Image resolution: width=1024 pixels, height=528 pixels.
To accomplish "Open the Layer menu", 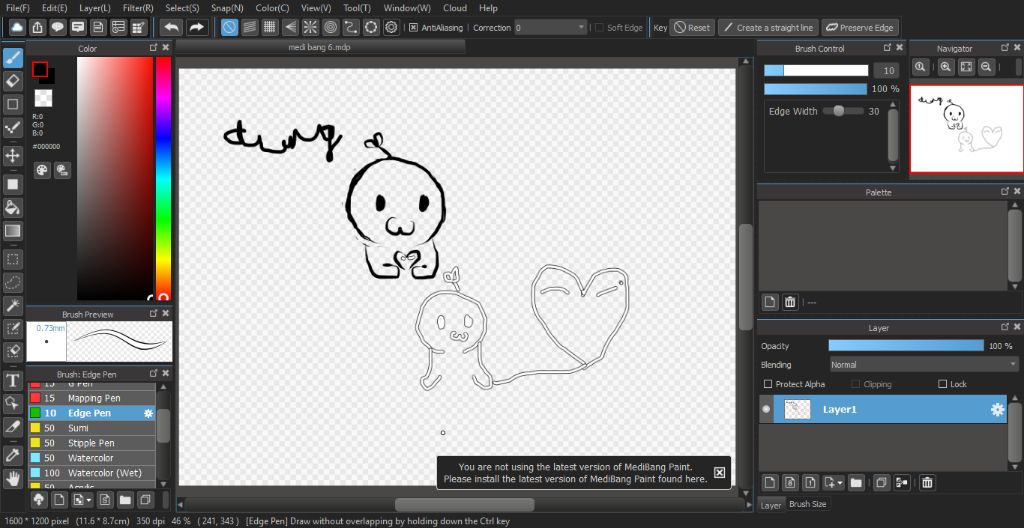I will tap(95, 8).
